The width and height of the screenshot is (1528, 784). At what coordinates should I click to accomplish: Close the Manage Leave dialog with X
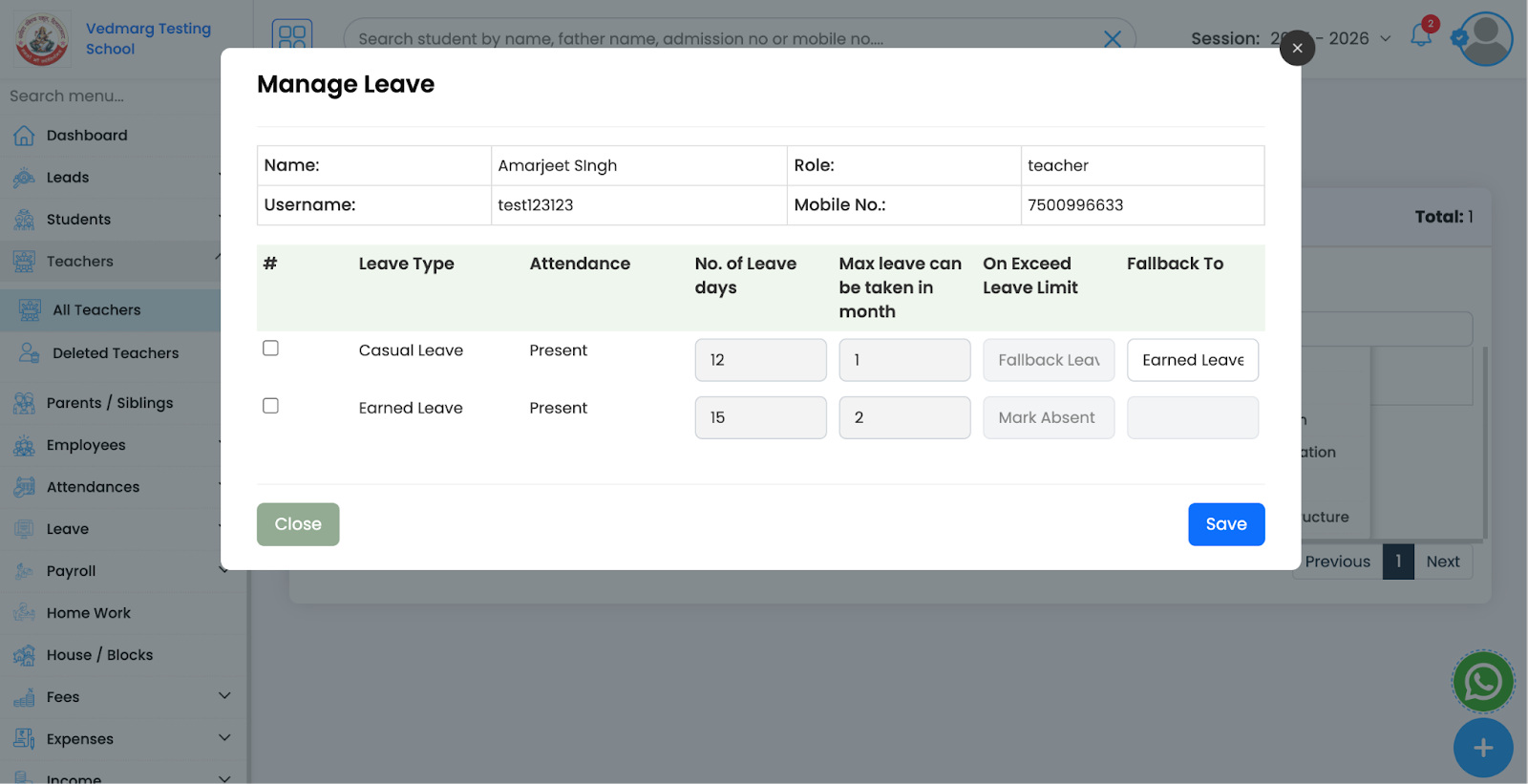click(x=1296, y=48)
